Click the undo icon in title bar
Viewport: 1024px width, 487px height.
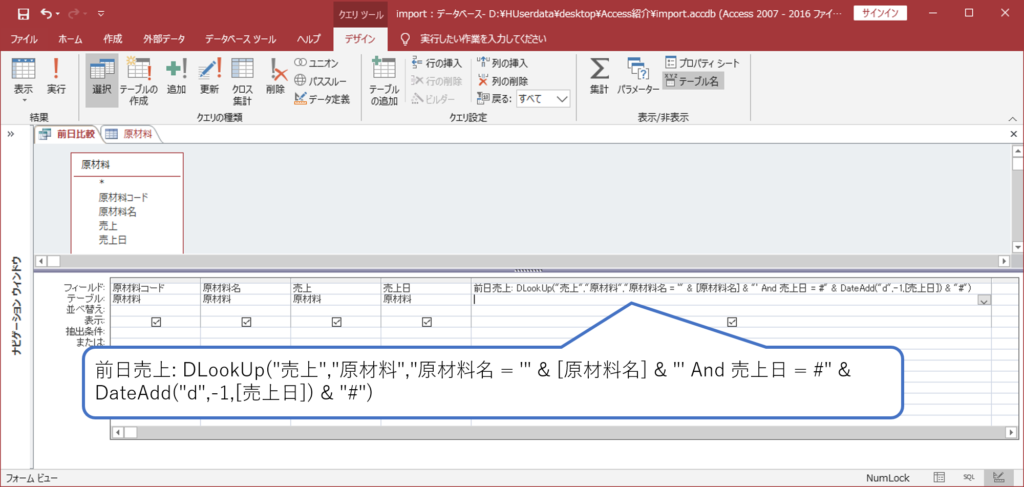tap(46, 13)
